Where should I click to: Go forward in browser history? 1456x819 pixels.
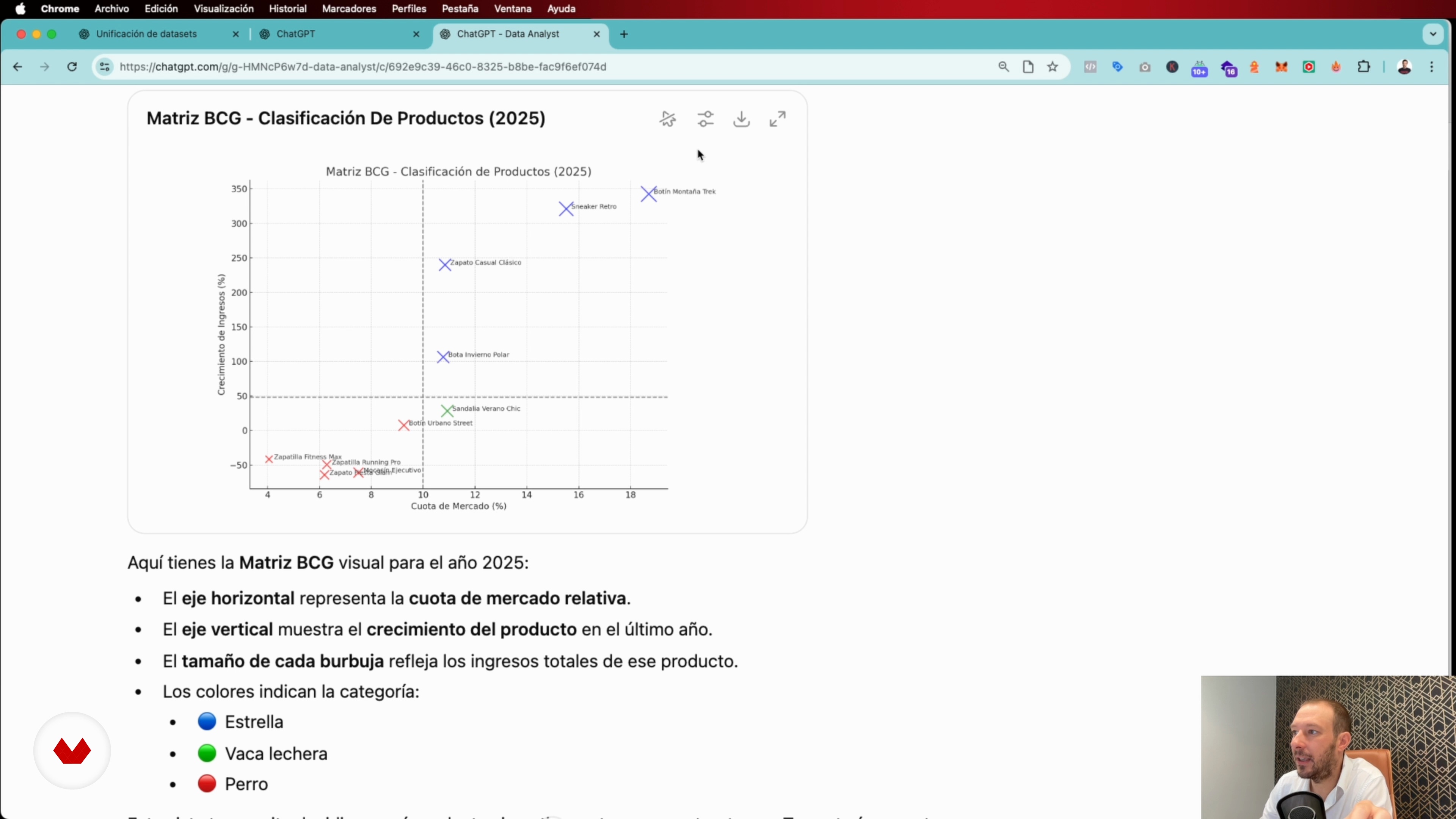(45, 67)
